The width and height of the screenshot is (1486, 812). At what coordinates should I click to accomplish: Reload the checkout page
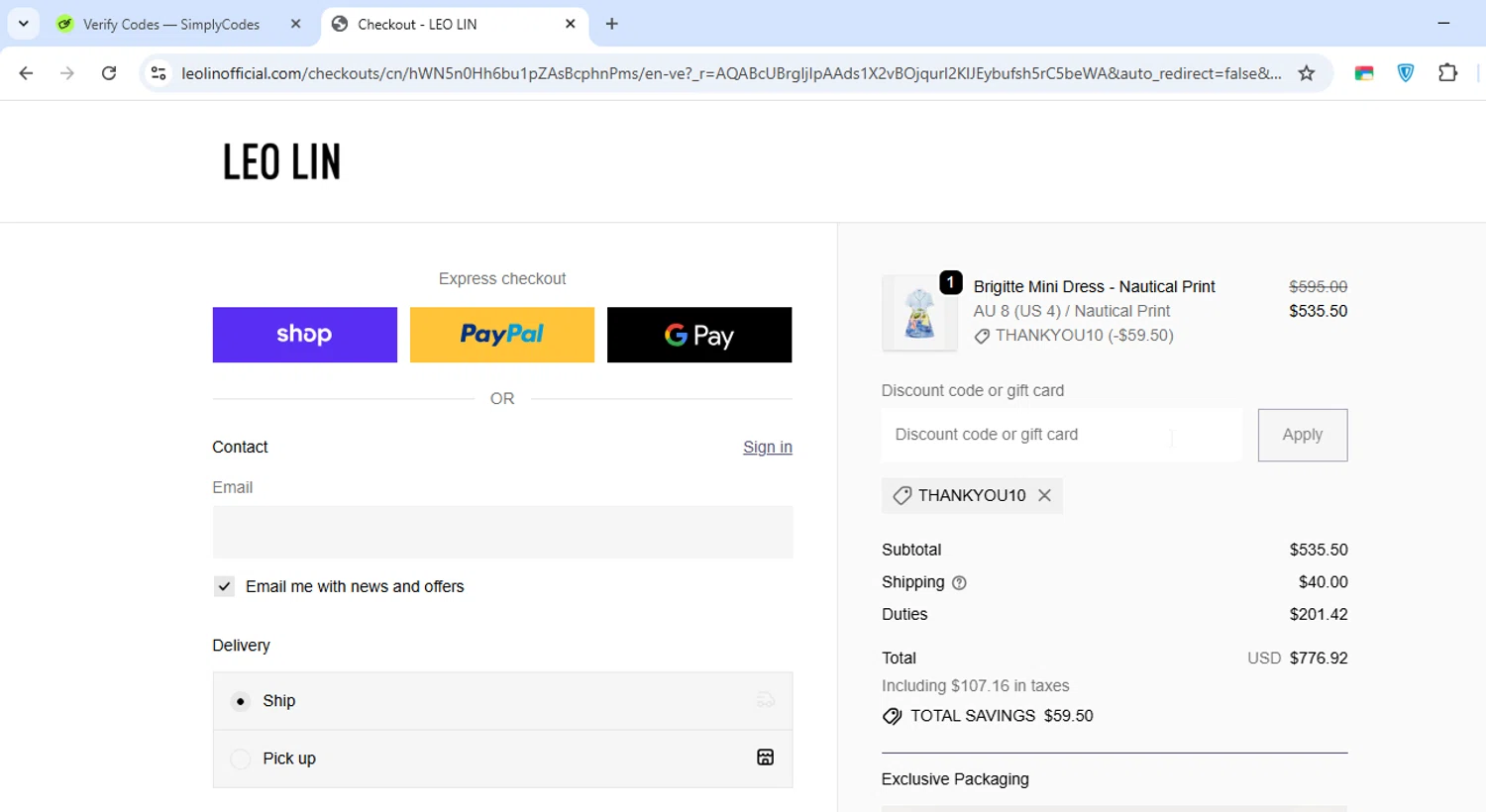point(109,73)
